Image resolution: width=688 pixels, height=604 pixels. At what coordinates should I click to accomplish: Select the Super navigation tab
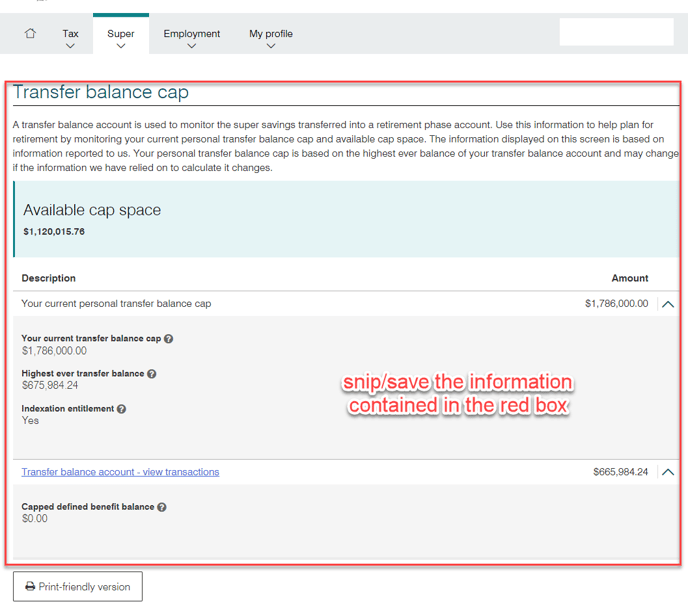tap(121, 38)
